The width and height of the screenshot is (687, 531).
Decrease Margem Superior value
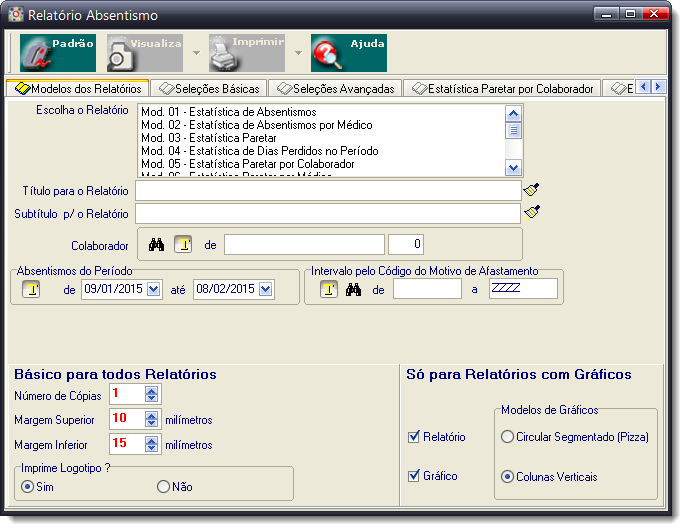tap(152, 423)
